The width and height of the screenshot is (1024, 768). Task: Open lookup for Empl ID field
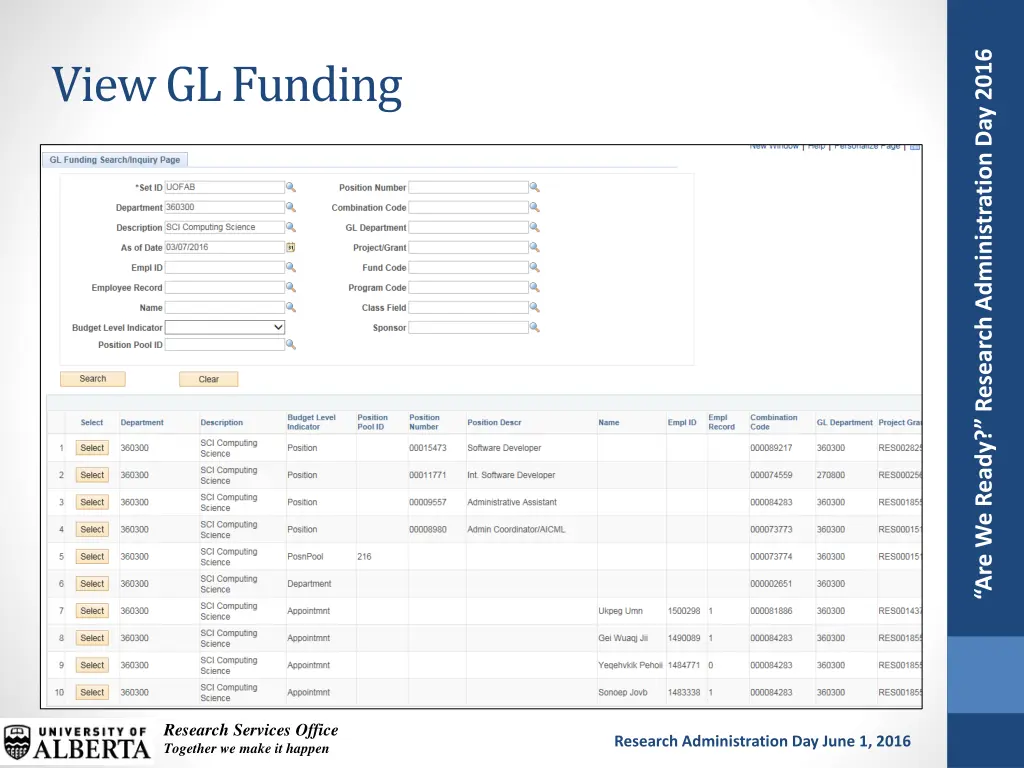291,267
